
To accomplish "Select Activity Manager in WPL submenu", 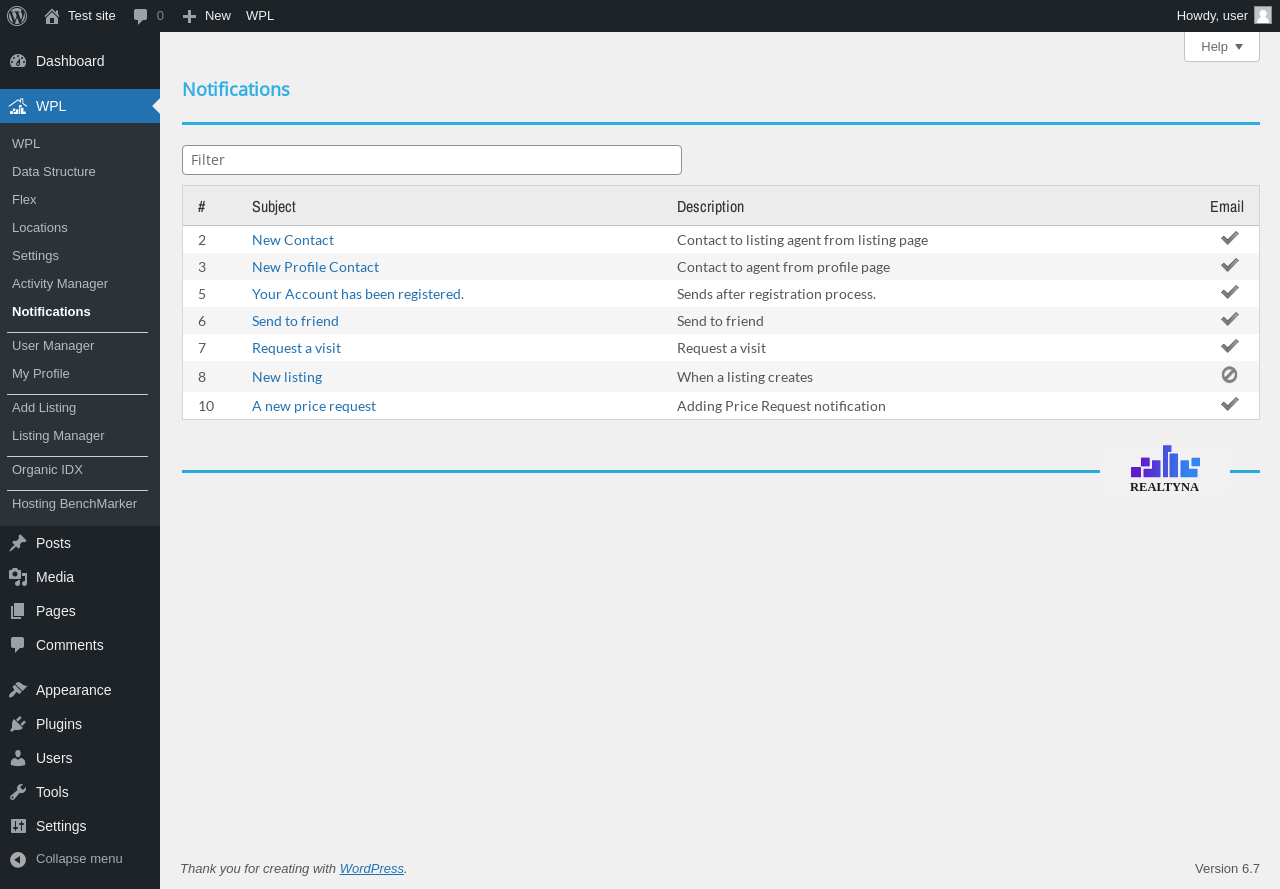I will (x=60, y=284).
